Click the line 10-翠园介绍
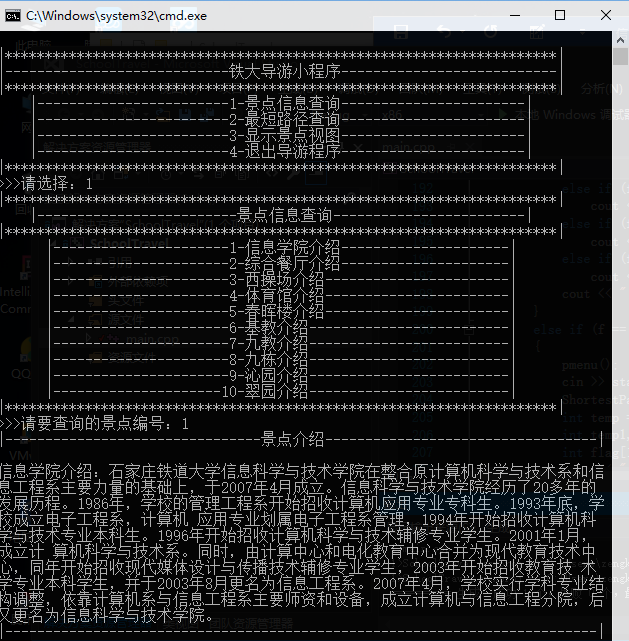This screenshot has height=641, width=629. point(265,392)
